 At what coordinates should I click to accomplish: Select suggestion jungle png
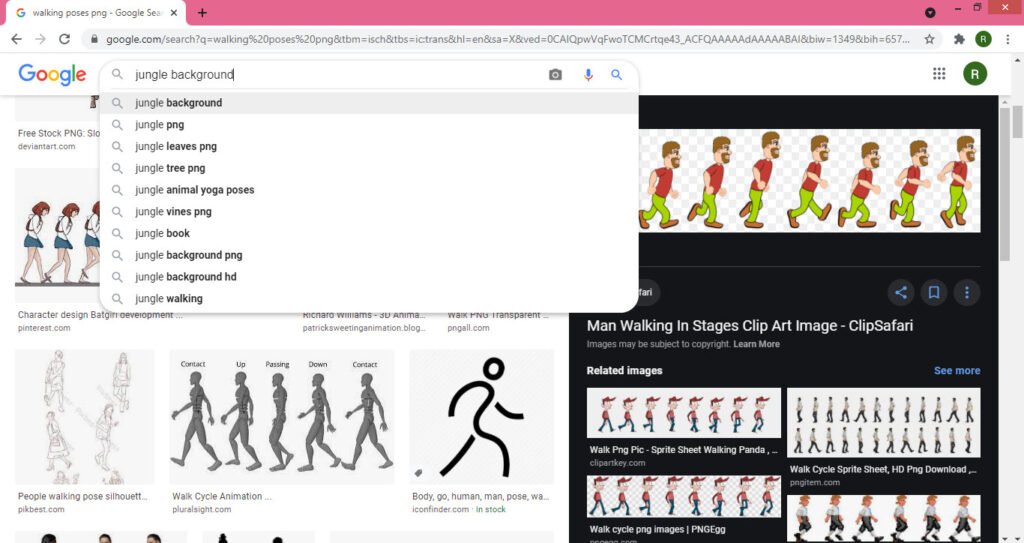tap(369, 124)
